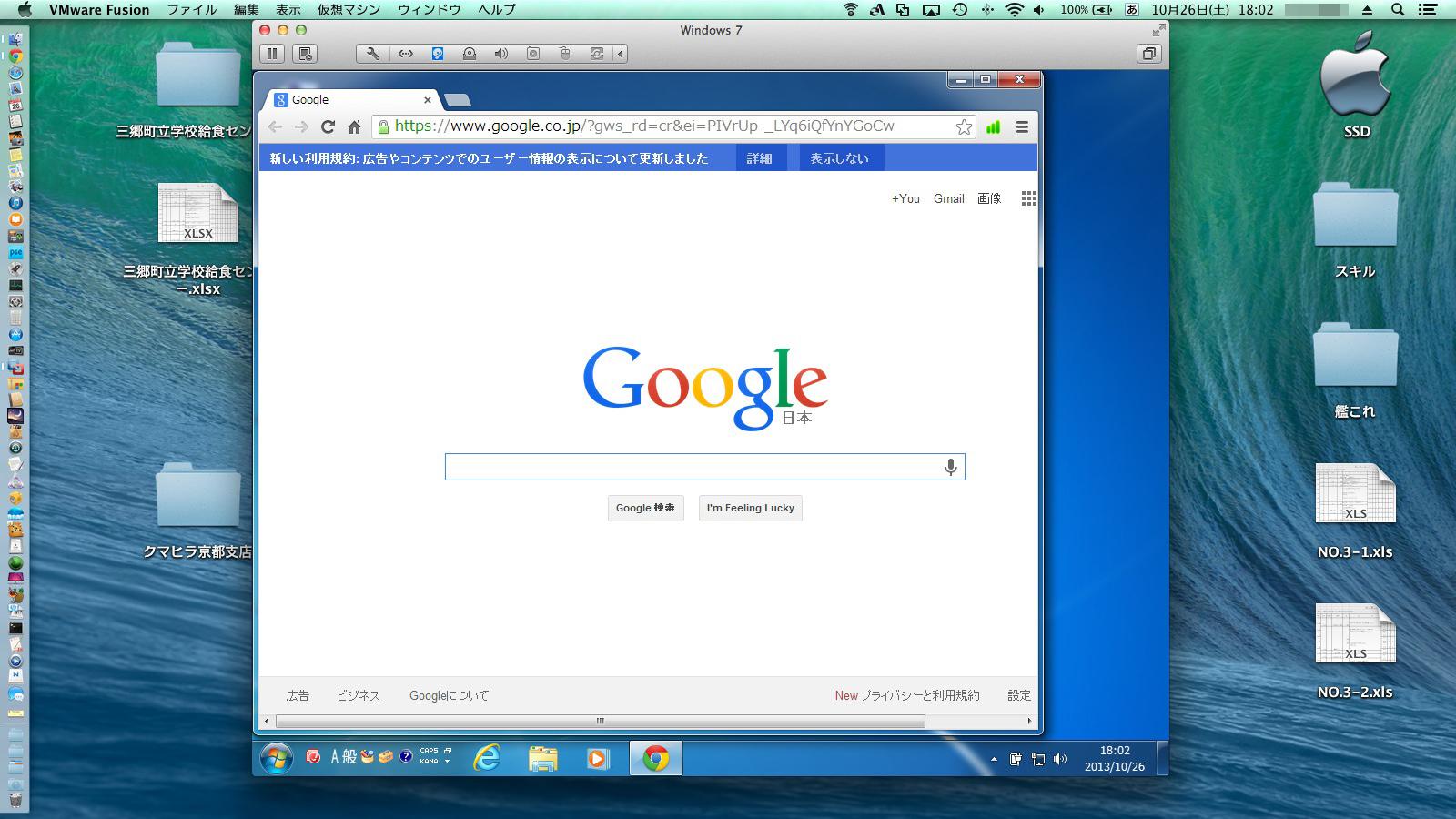Collapse the VMware device toolbar arrow
This screenshot has width=1456, height=819.
621,54
